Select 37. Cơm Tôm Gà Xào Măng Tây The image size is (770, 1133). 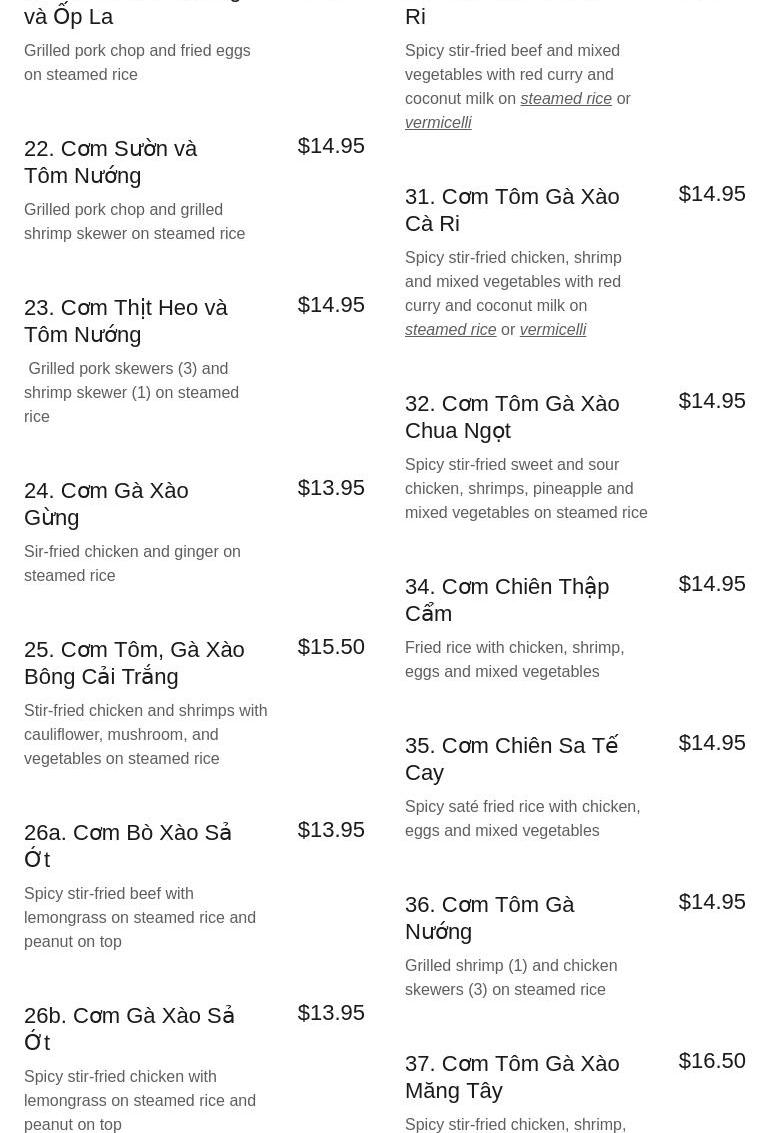click(x=512, y=1077)
